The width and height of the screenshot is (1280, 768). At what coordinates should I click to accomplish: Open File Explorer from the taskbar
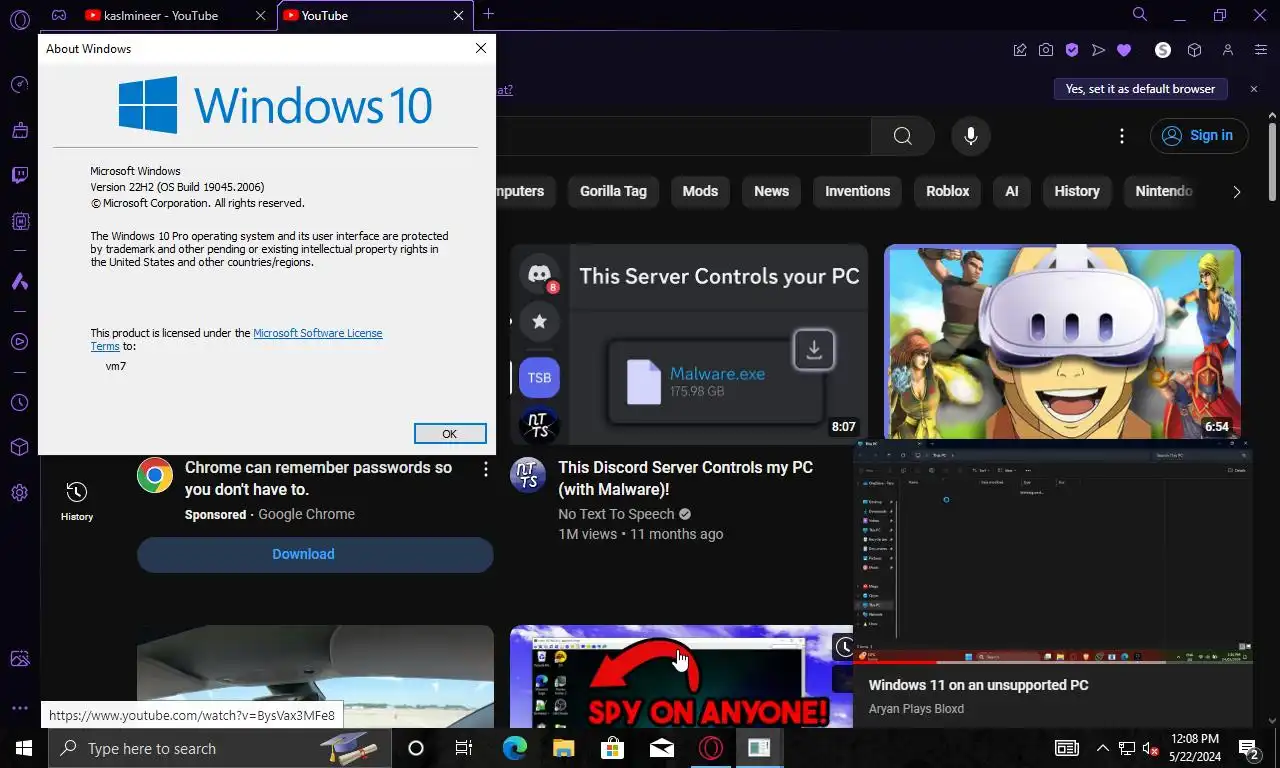(563, 748)
